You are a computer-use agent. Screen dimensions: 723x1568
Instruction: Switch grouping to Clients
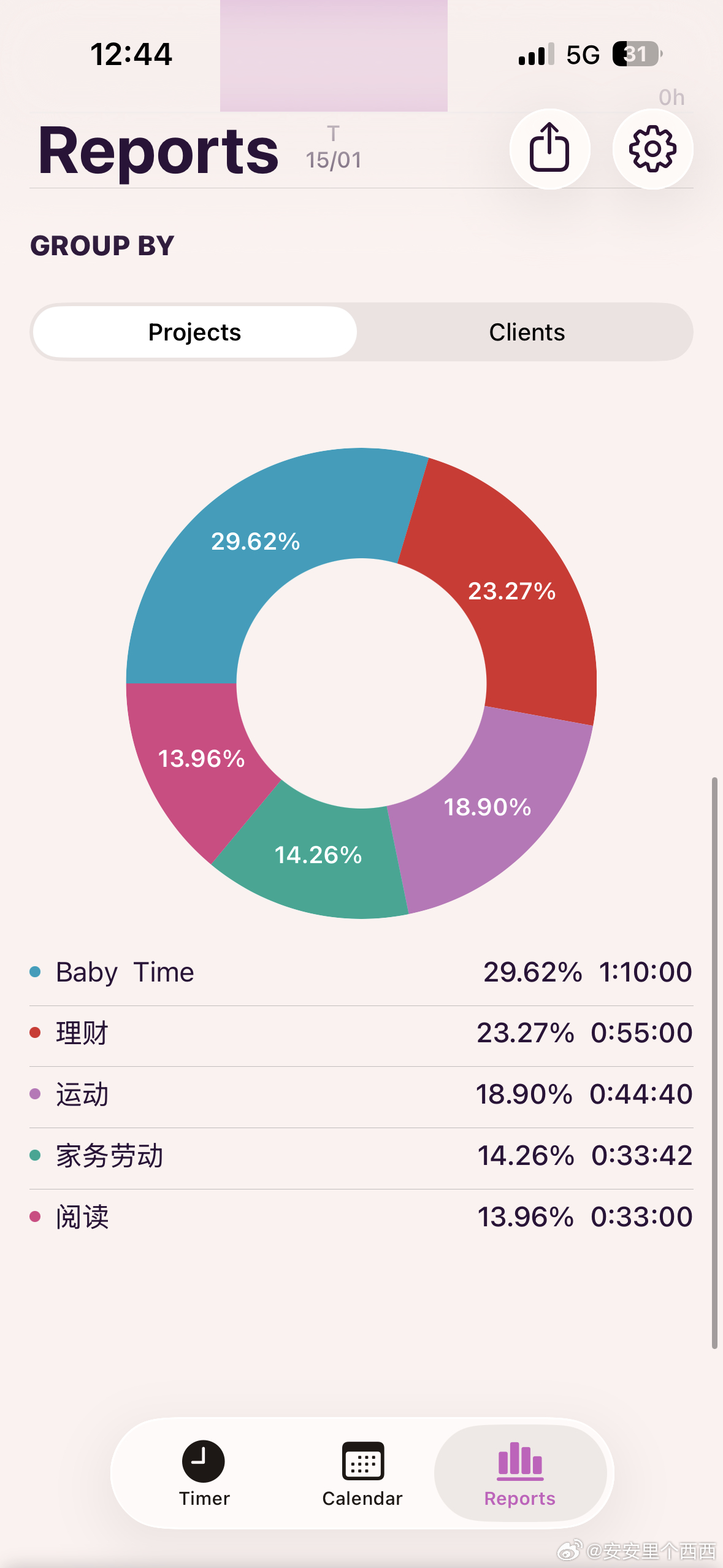pyautogui.click(x=527, y=332)
